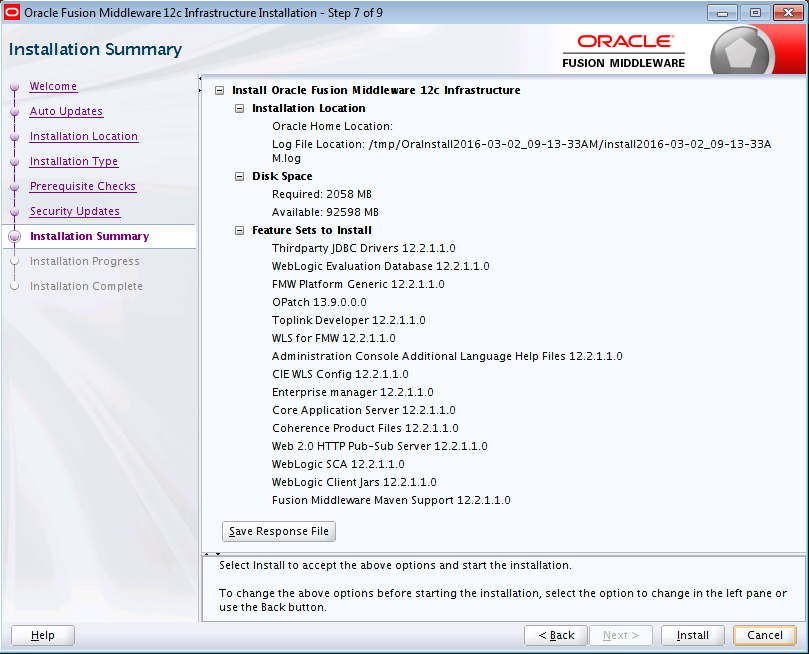The image size is (809, 654).
Task: Click the Welcome step bullet icon
Action: click(14, 87)
